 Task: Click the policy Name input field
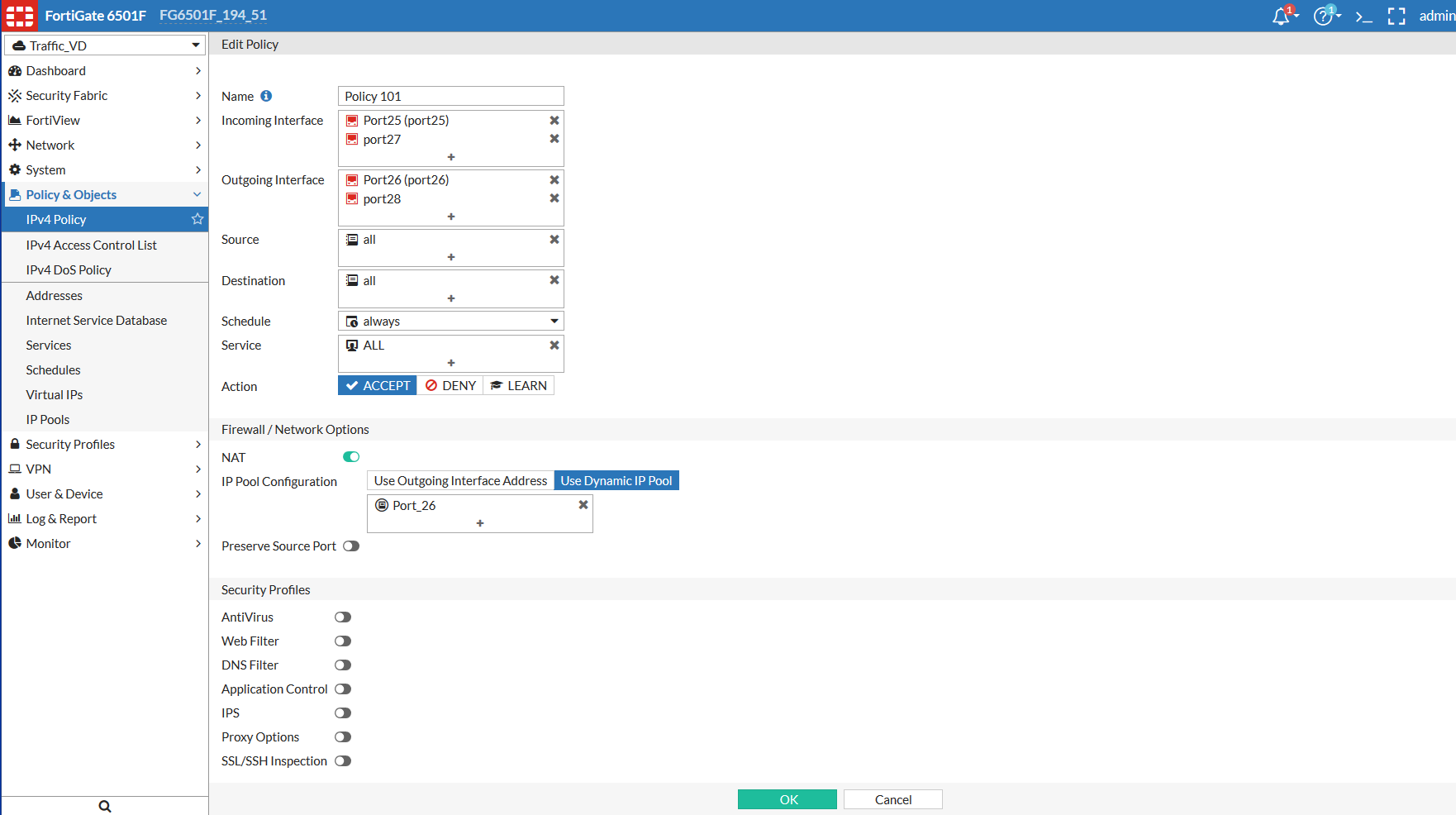pos(451,96)
